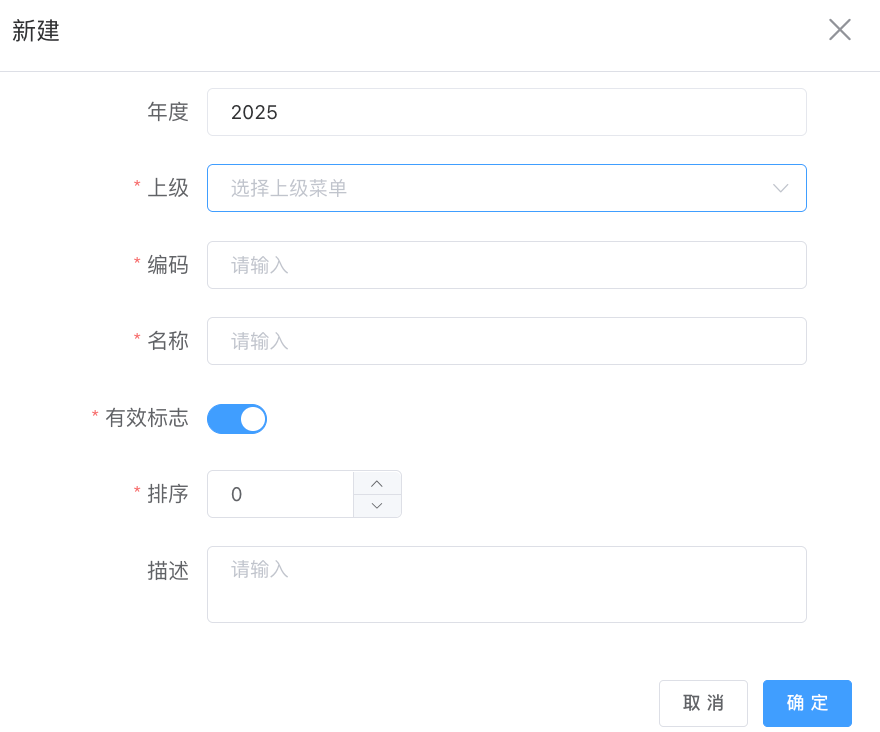
Task: Focus the 名称 input box
Action: tap(506, 341)
